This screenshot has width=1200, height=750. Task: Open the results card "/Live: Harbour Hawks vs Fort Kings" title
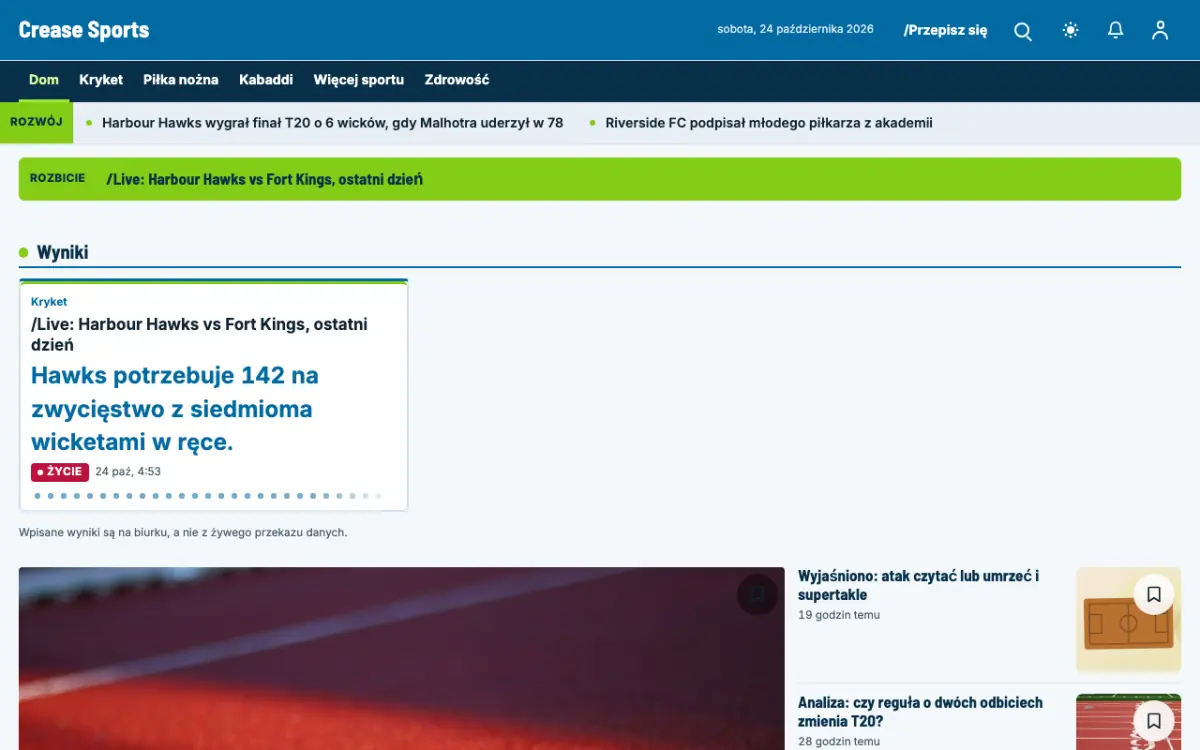[x=199, y=334]
